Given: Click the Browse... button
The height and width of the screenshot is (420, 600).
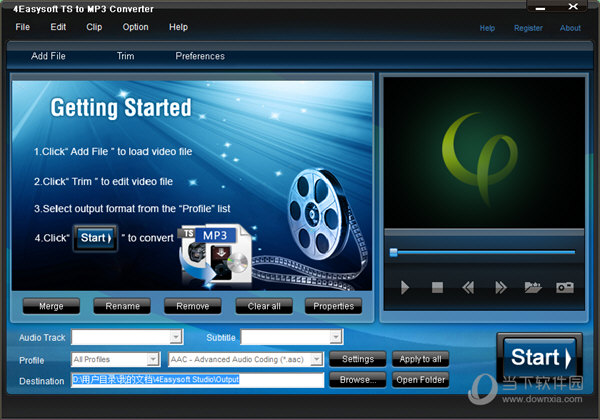Looking at the screenshot, I should pos(358,380).
